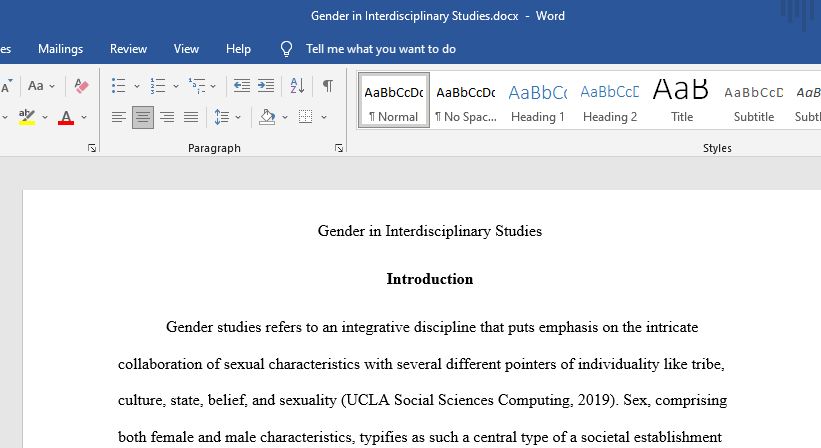Open the Change Case dropdown arrow
Screen dimensions: 821x448
[52, 86]
